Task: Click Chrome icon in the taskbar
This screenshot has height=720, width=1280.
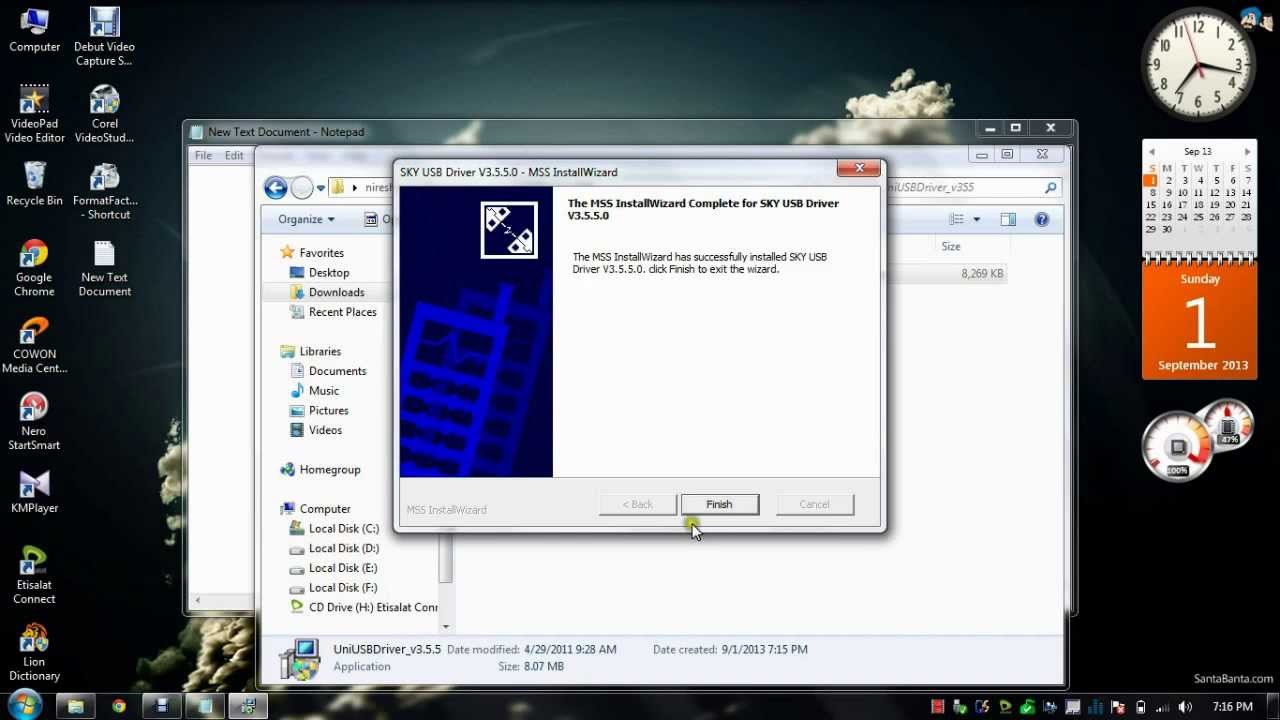Action: 119,706
